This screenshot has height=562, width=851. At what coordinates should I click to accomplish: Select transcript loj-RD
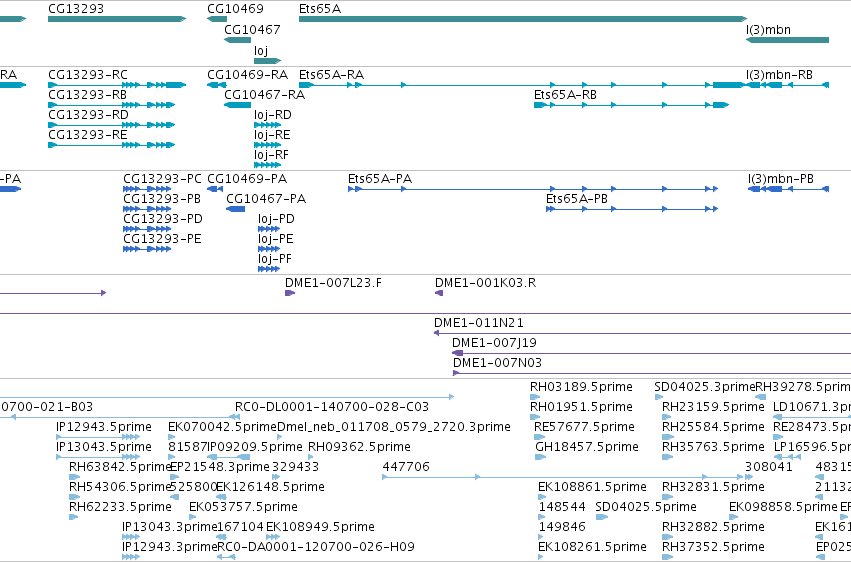point(272,114)
